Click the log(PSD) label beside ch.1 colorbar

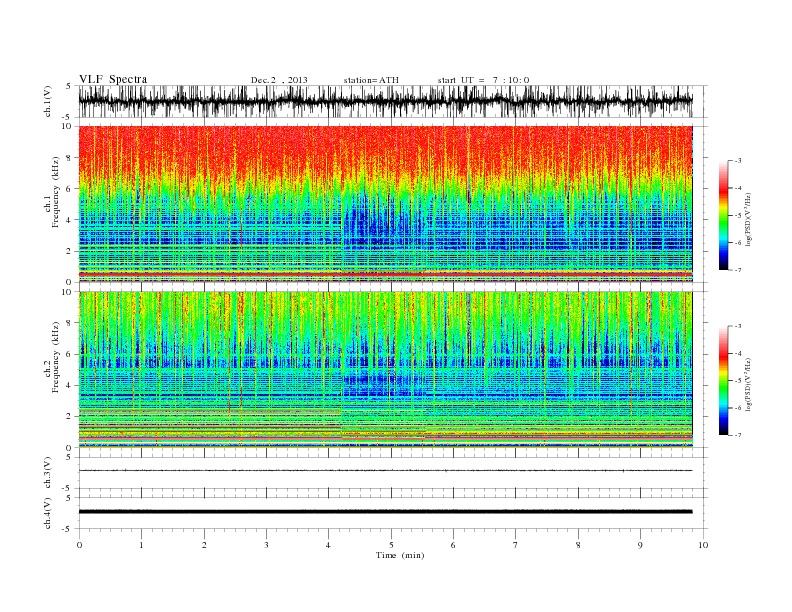tap(749, 218)
